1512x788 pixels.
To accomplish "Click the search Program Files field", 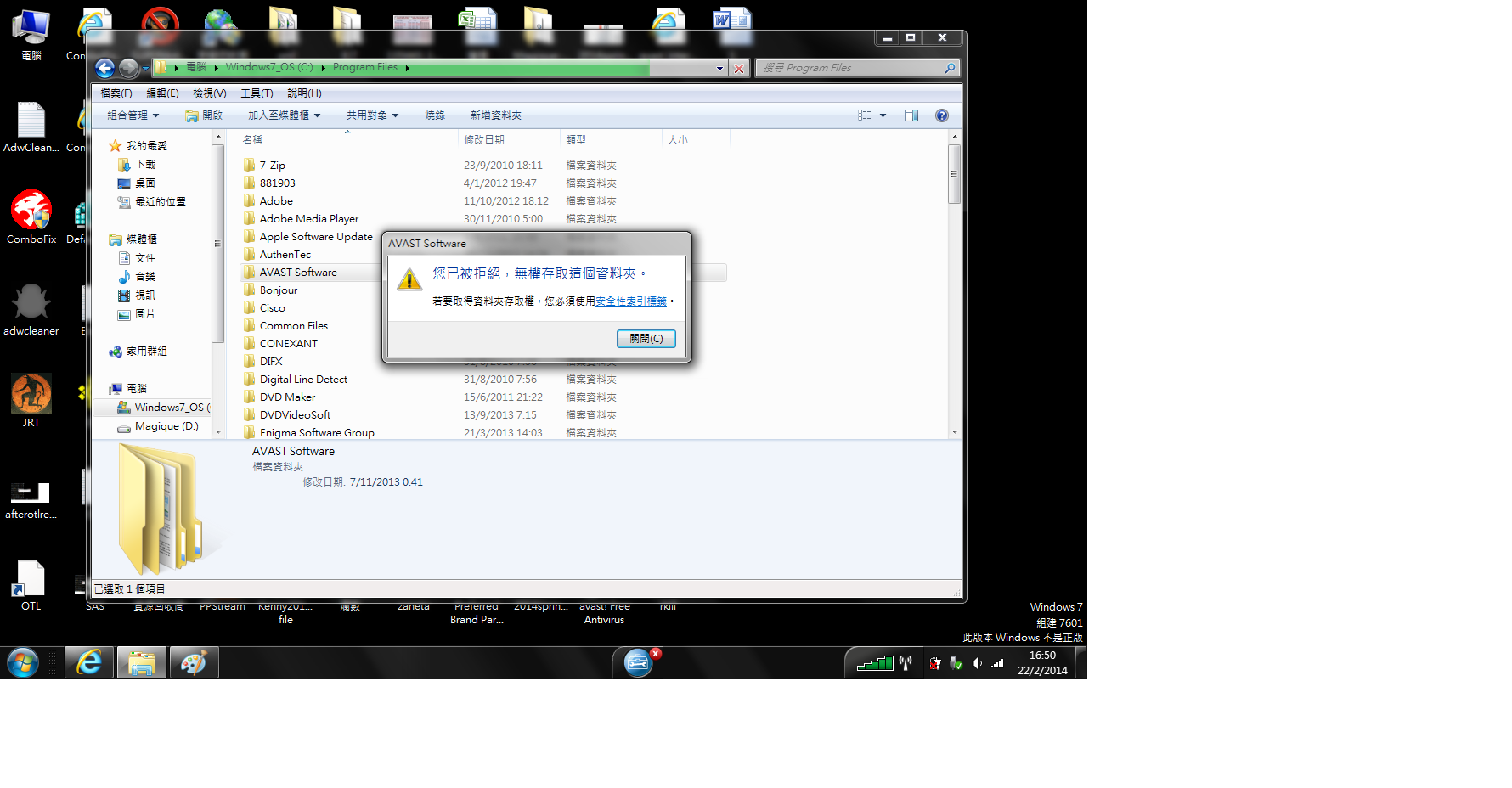I will tap(849, 68).
